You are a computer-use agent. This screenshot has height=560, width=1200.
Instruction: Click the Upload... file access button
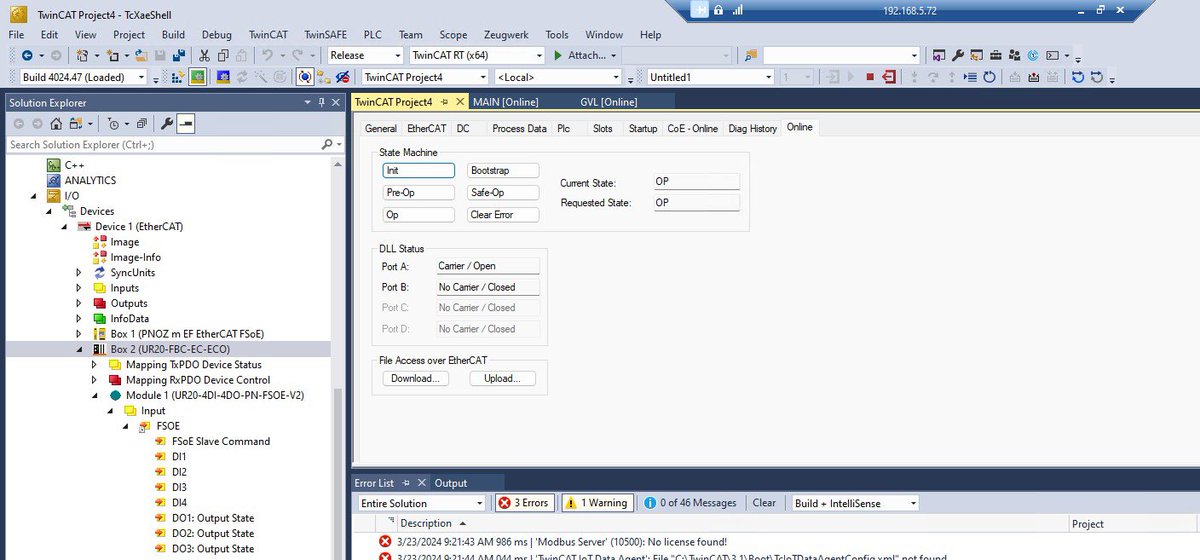point(502,378)
